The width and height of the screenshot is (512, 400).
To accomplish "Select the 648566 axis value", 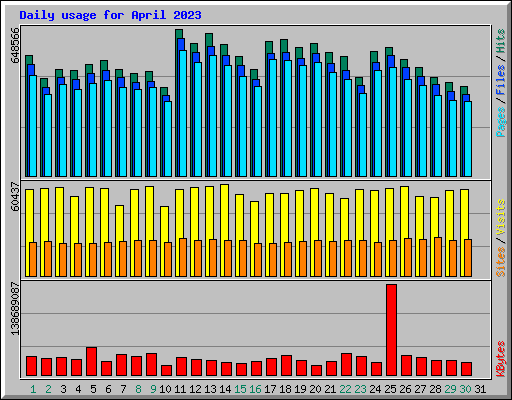I will tap(15, 45).
